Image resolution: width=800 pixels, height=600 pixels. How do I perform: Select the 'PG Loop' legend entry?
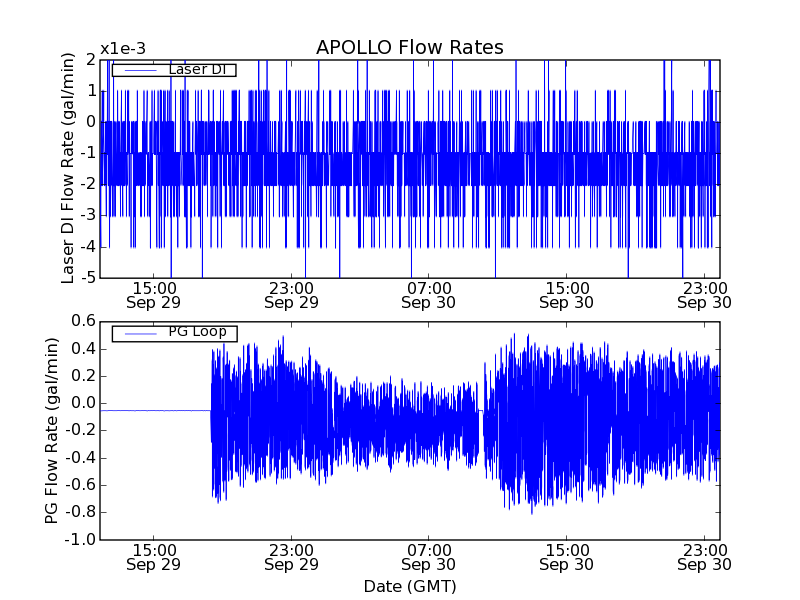tap(174, 333)
